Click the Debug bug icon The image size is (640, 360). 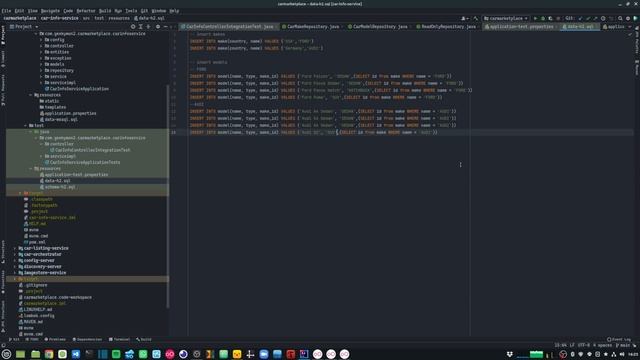(543, 18)
